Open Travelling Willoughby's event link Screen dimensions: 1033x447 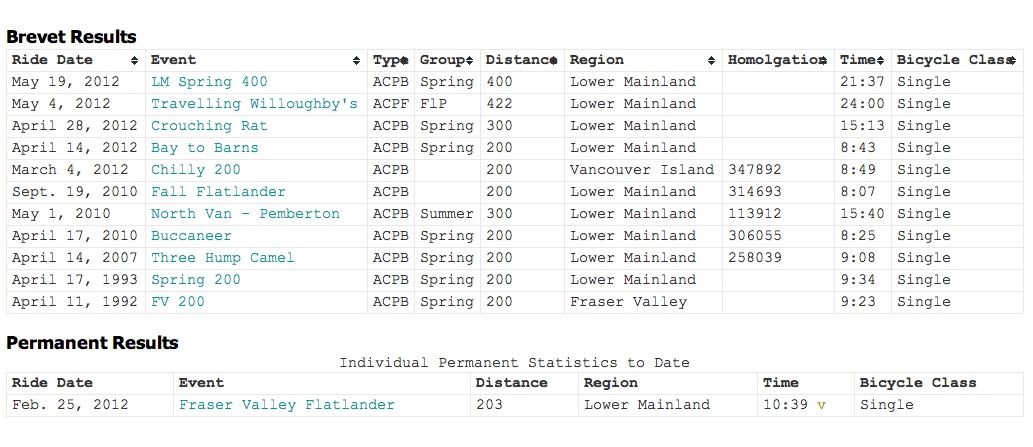pos(254,104)
